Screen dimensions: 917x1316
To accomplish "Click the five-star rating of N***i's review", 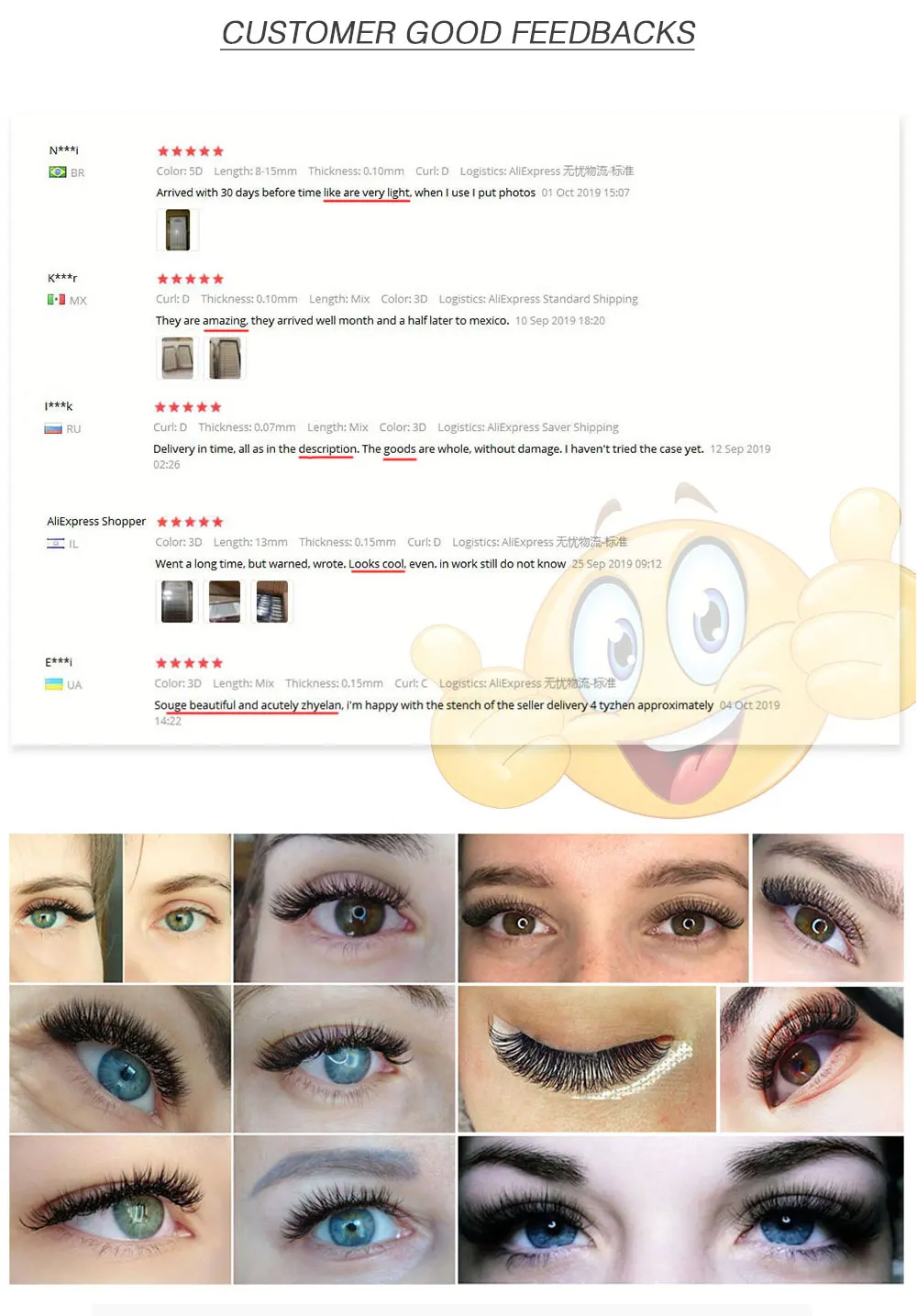I will 190,151.
